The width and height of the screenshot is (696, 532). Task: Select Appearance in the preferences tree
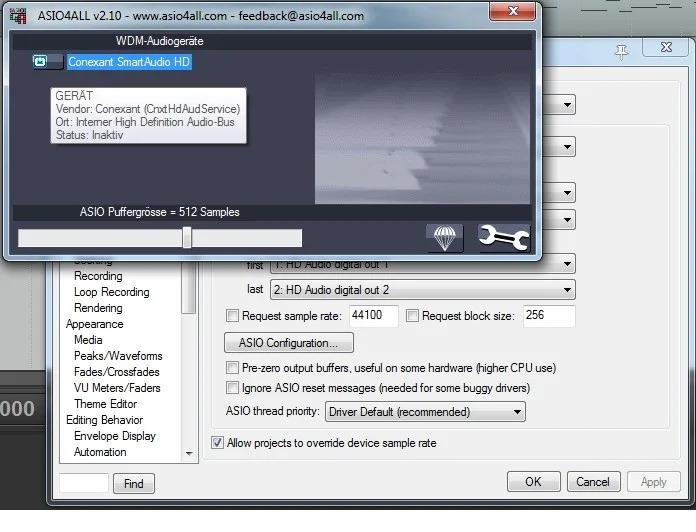95,324
